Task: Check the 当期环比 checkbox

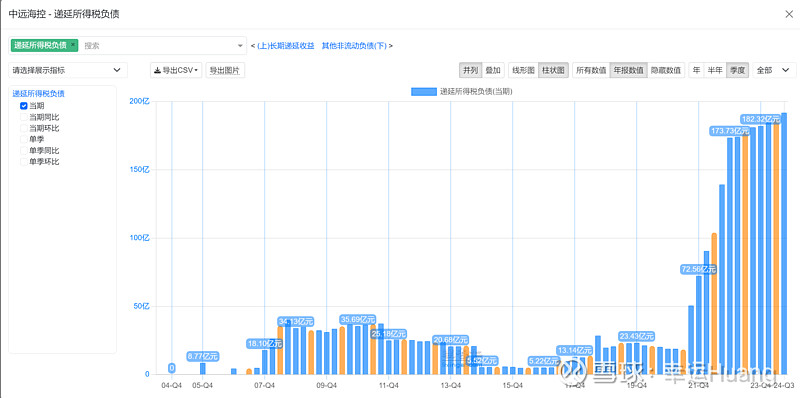Action: tap(23, 128)
